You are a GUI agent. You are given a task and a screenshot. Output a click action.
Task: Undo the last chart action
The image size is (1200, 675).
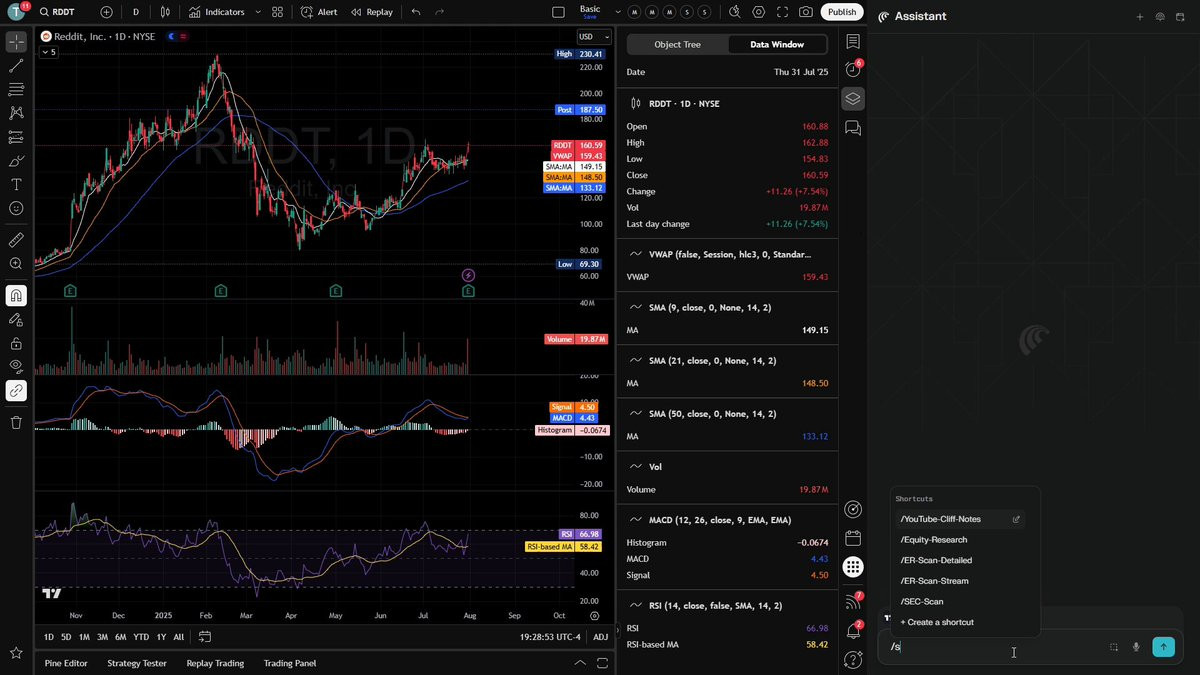click(x=416, y=12)
